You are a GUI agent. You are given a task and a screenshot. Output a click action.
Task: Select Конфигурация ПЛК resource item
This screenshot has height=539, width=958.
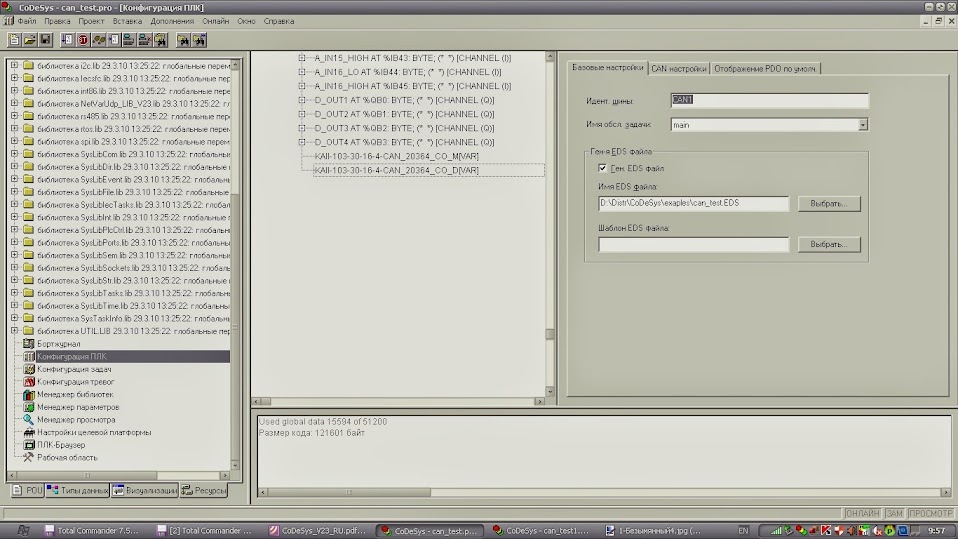pos(72,356)
